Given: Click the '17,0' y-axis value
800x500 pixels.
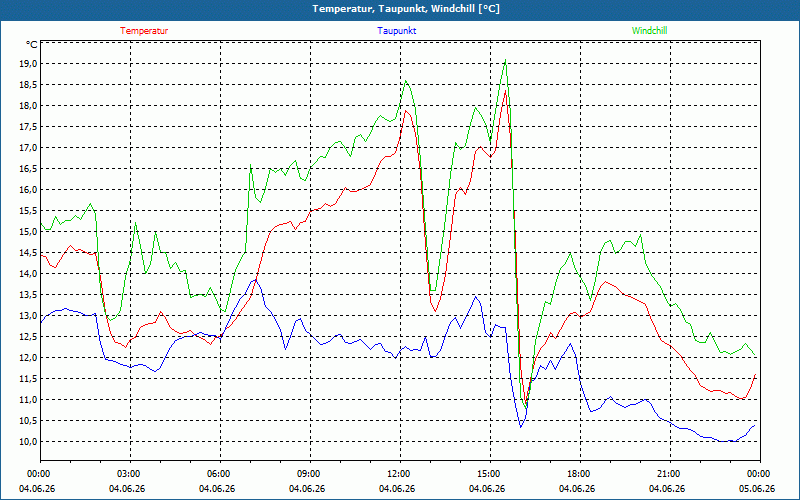Looking at the screenshot, I should click(x=28, y=148).
